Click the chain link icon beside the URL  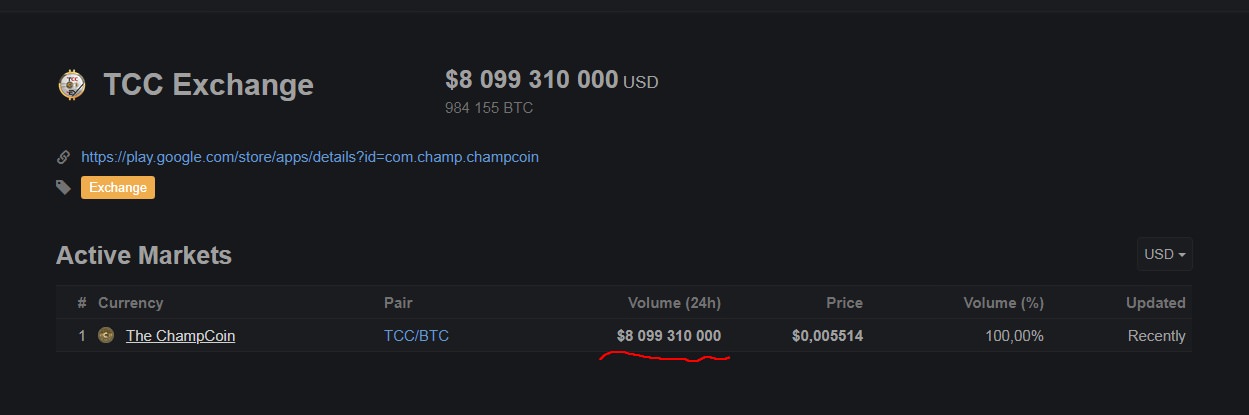pos(64,157)
